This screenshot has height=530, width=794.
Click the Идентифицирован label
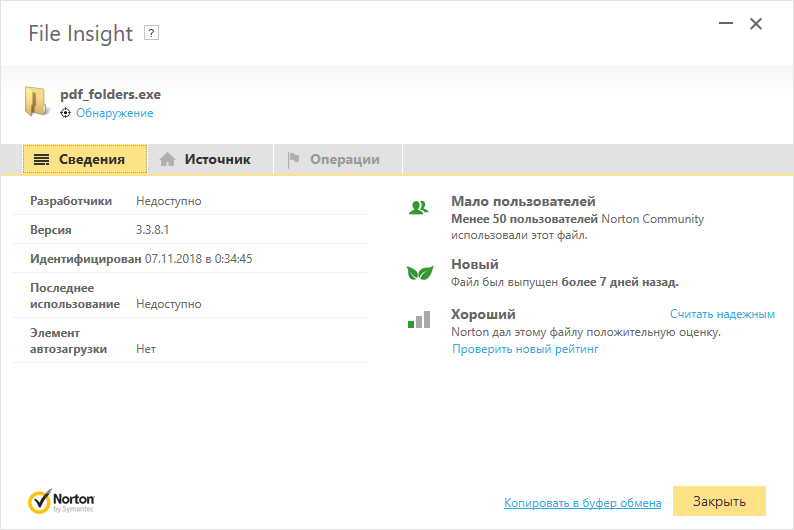(86, 259)
